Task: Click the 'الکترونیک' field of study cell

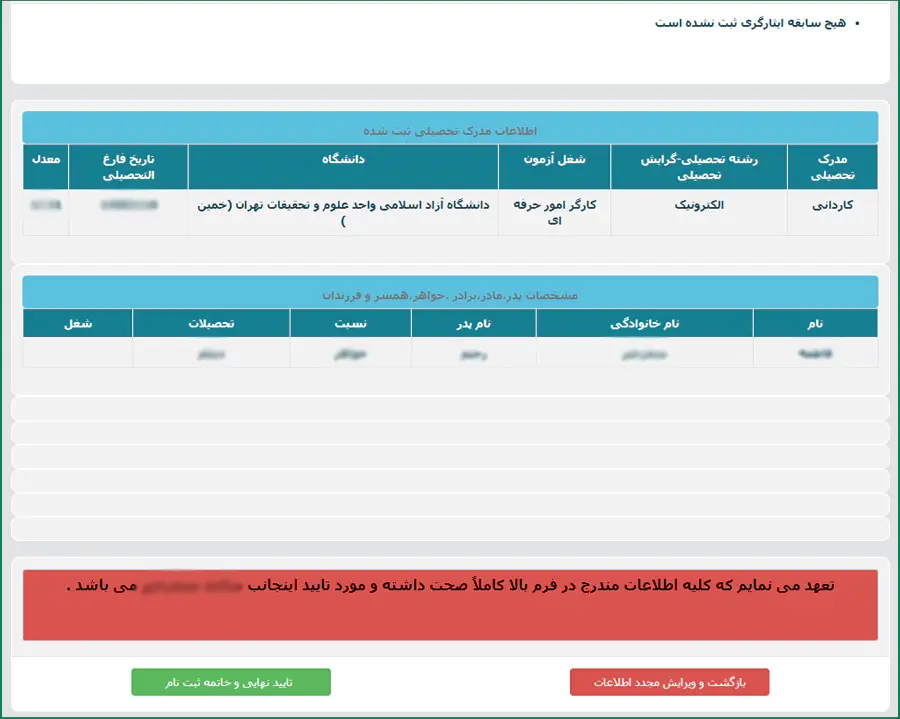Action: (698, 204)
